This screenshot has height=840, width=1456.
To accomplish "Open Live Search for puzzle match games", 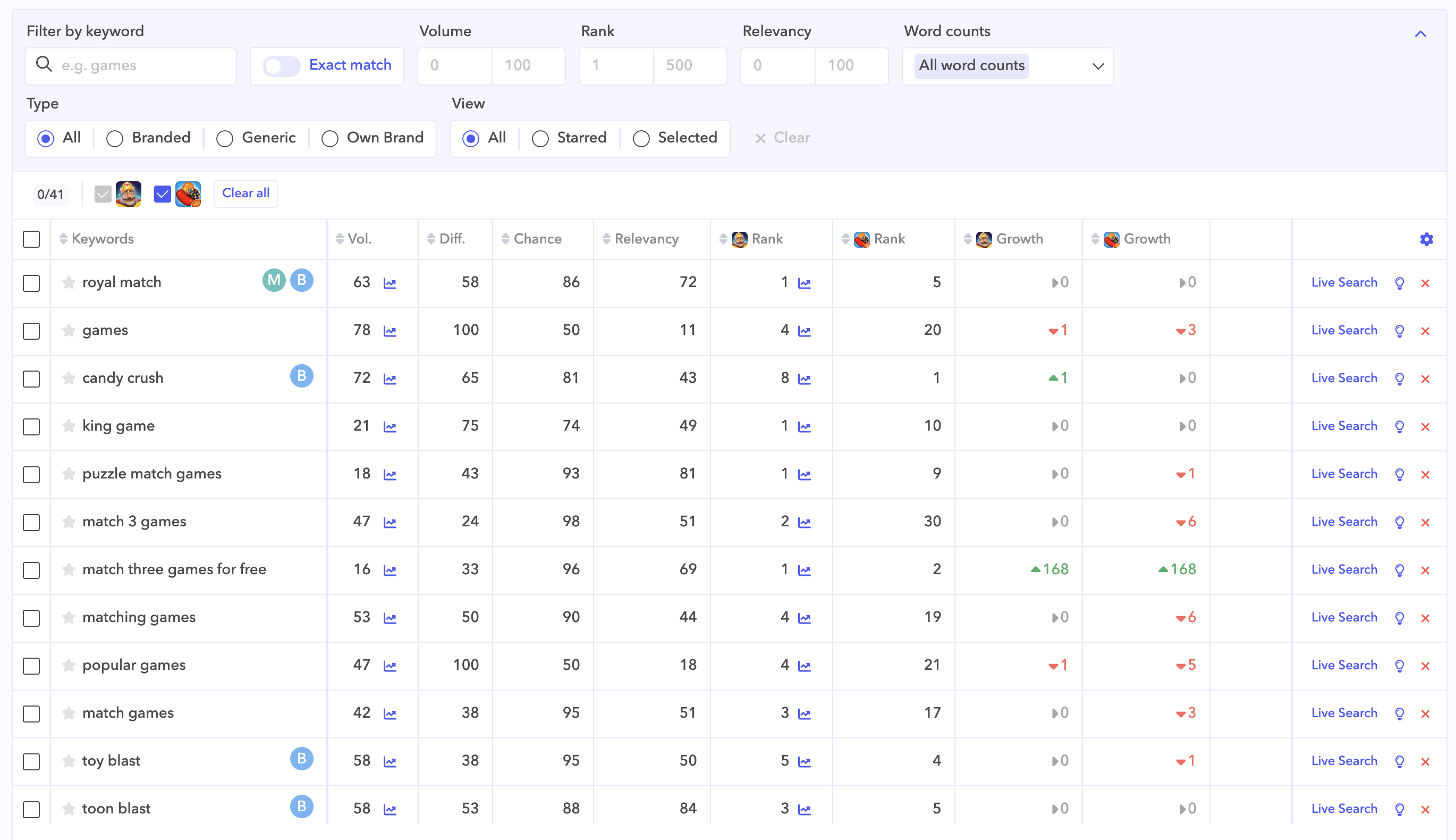I will point(1344,474).
